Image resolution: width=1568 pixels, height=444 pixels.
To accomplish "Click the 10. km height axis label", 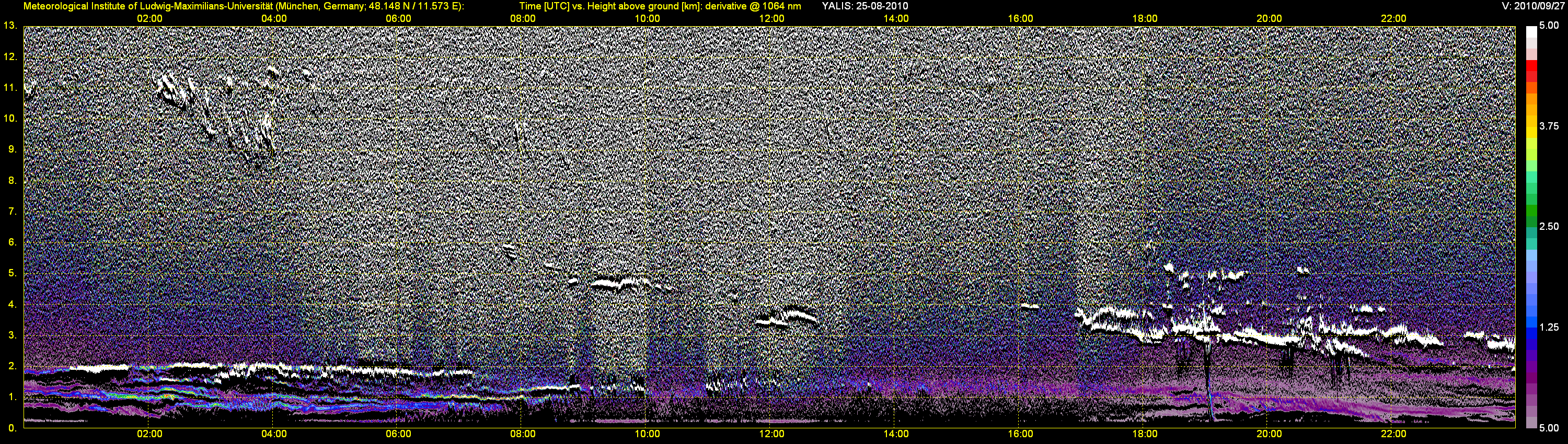I will point(10,118).
